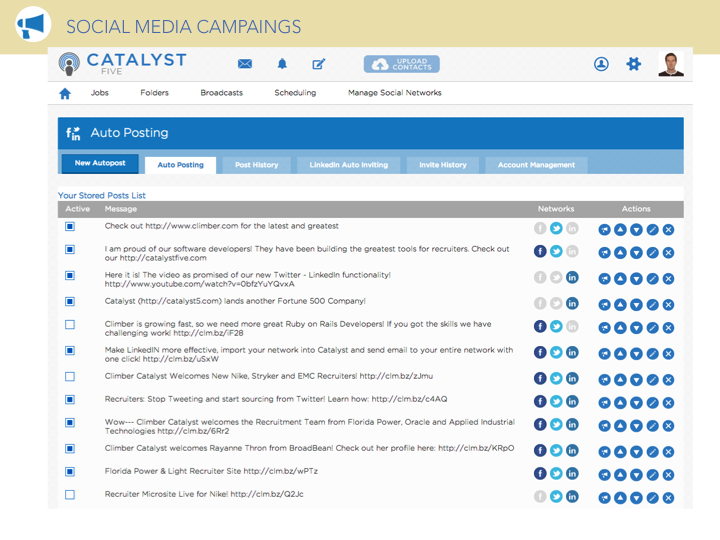The height and width of the screenshot is (540, 720).
Task: Uncheck Active for 'Florida Power & Light Recruiter Site' post
Action: point(70,472)
